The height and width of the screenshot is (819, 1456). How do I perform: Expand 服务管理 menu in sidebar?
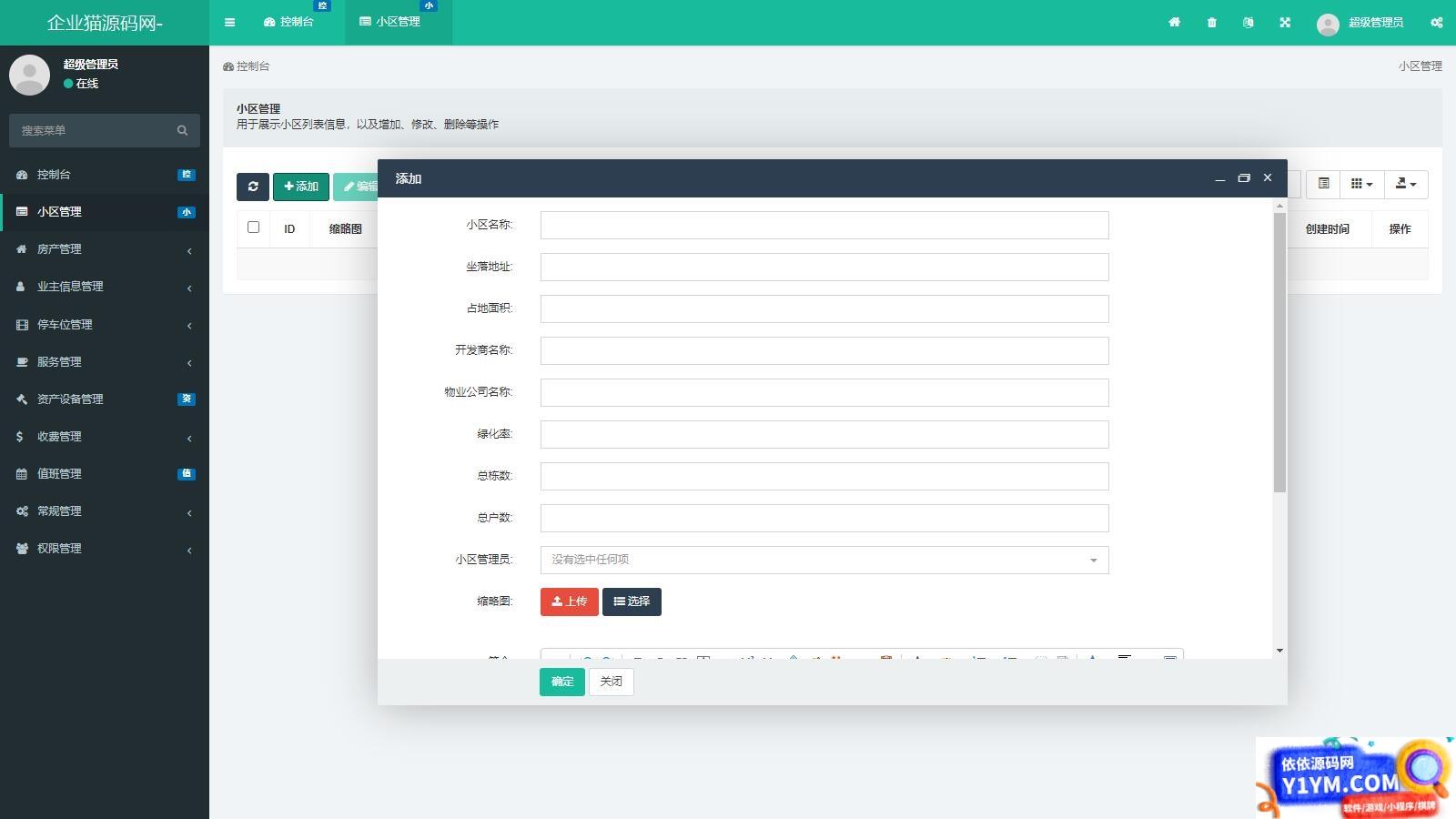click(x=105, y=361)
